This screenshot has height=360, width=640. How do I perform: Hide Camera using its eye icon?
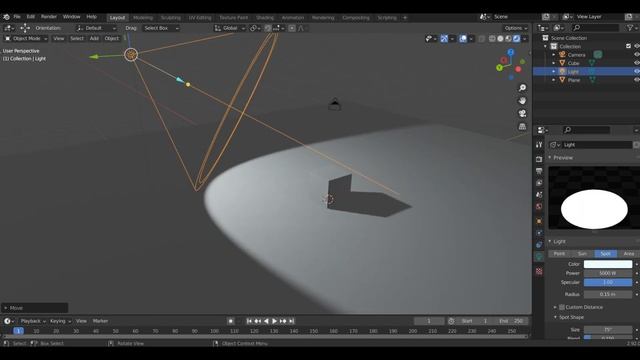point(636,54)
